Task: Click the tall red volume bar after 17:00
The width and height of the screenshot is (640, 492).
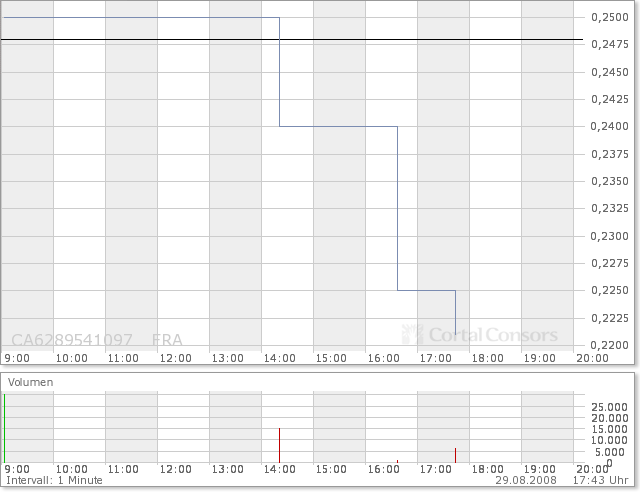Action: click(x=456, y=456)
